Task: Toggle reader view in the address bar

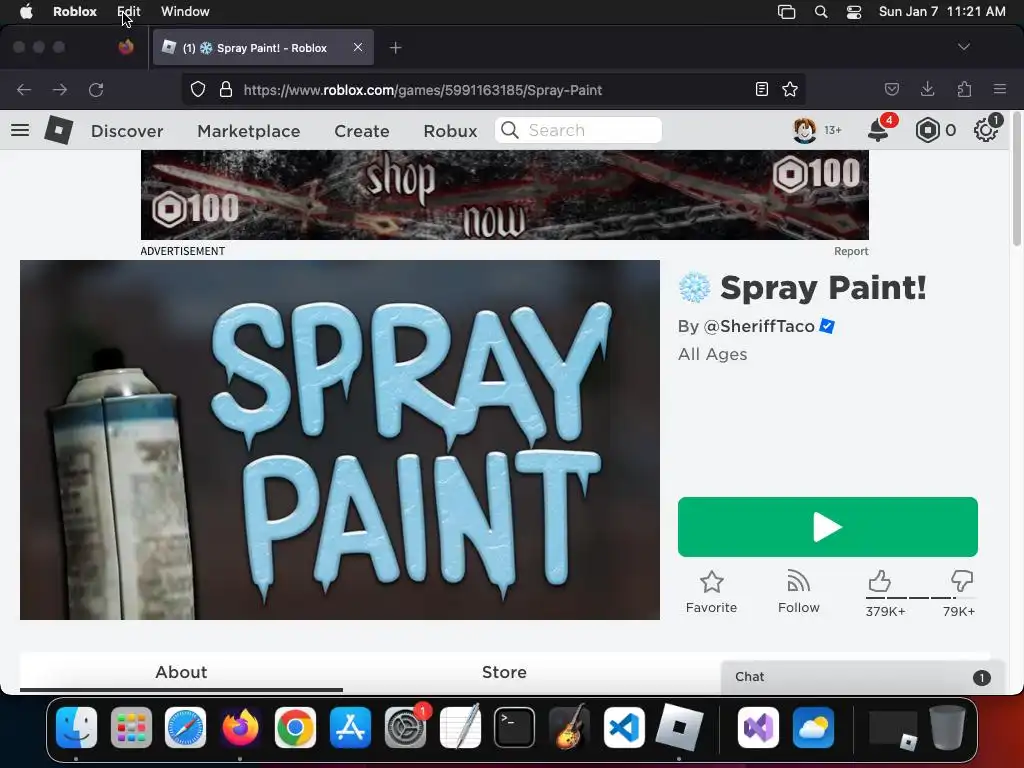Action: point(761,89)
